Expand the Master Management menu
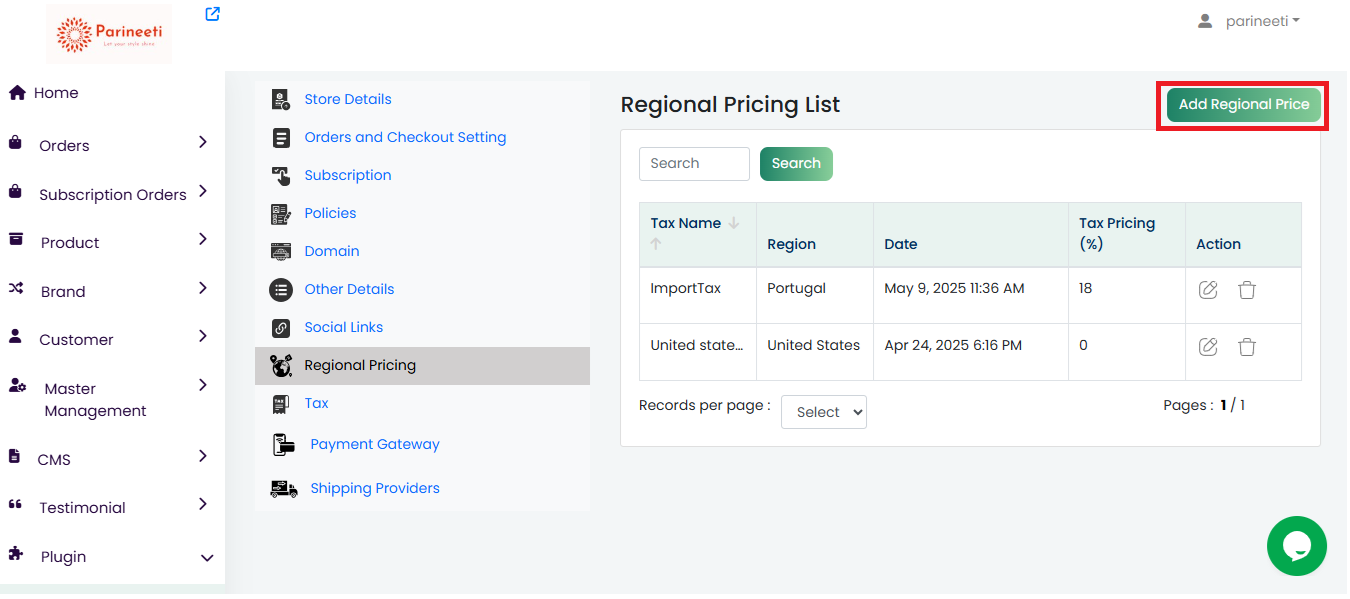 pyautogui.click(x=110, y=399)
